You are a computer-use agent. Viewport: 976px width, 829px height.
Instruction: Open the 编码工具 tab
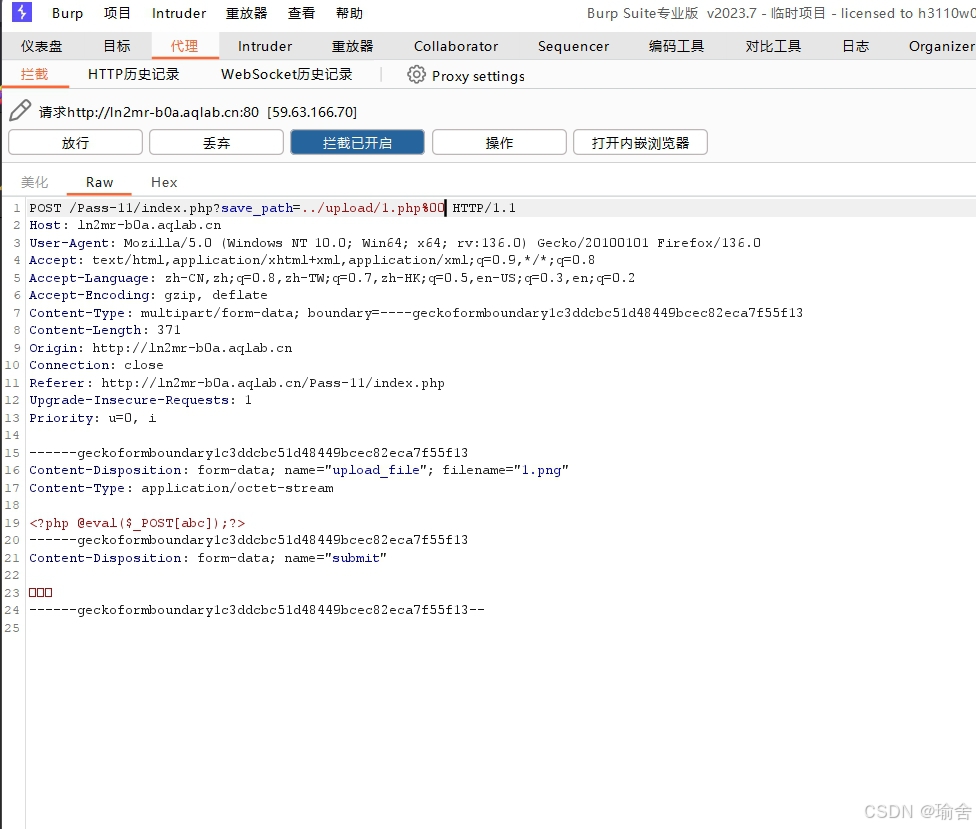click(x=676, y=46)
